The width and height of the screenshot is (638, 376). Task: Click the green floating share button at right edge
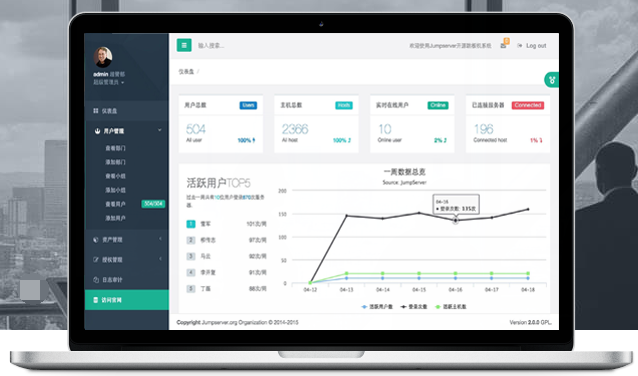pos(552,80)
